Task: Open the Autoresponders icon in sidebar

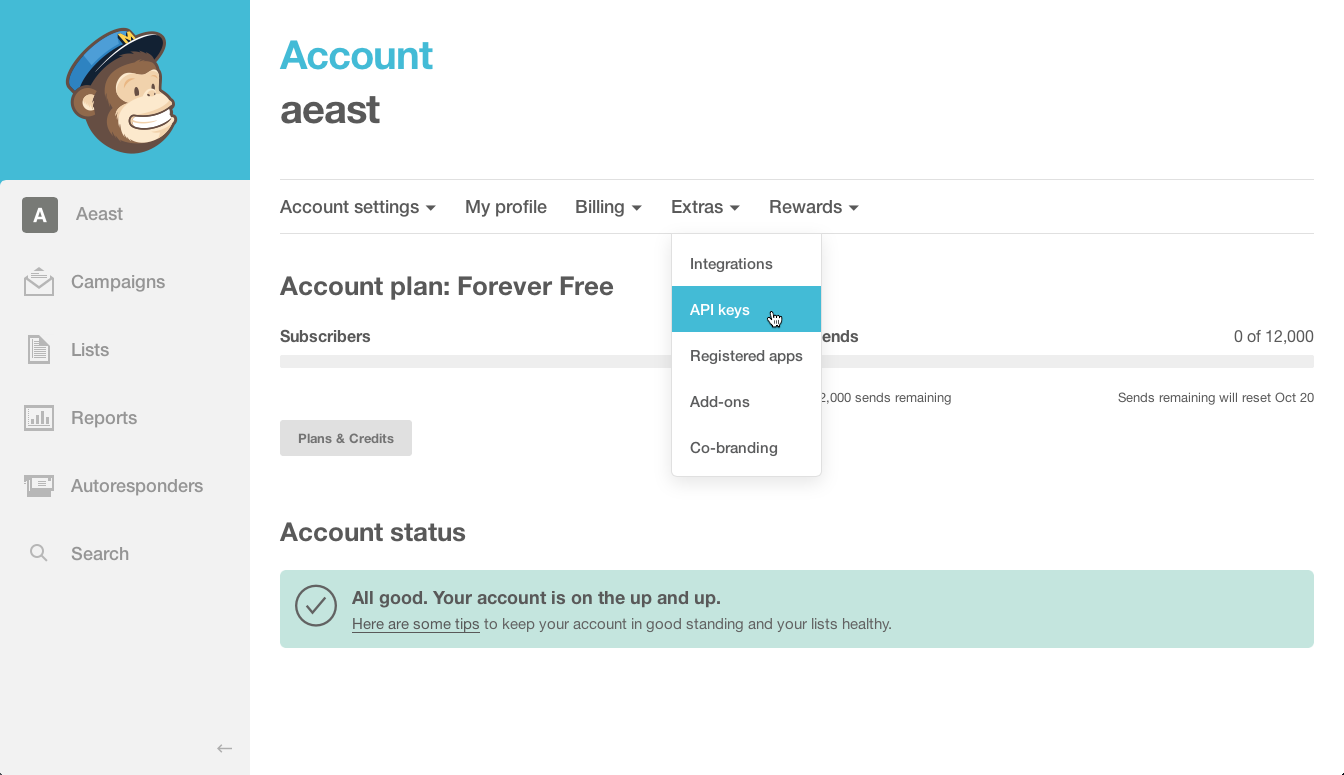Action: 39,486
